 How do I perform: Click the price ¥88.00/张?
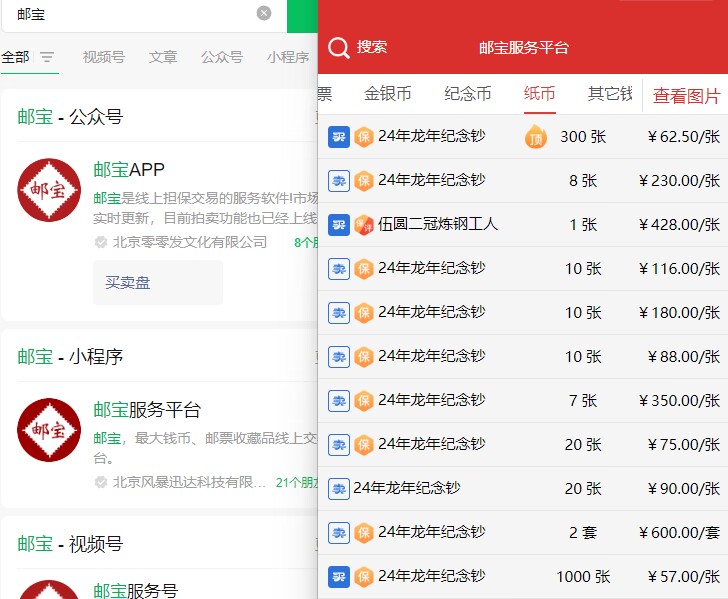pos(684,357)
